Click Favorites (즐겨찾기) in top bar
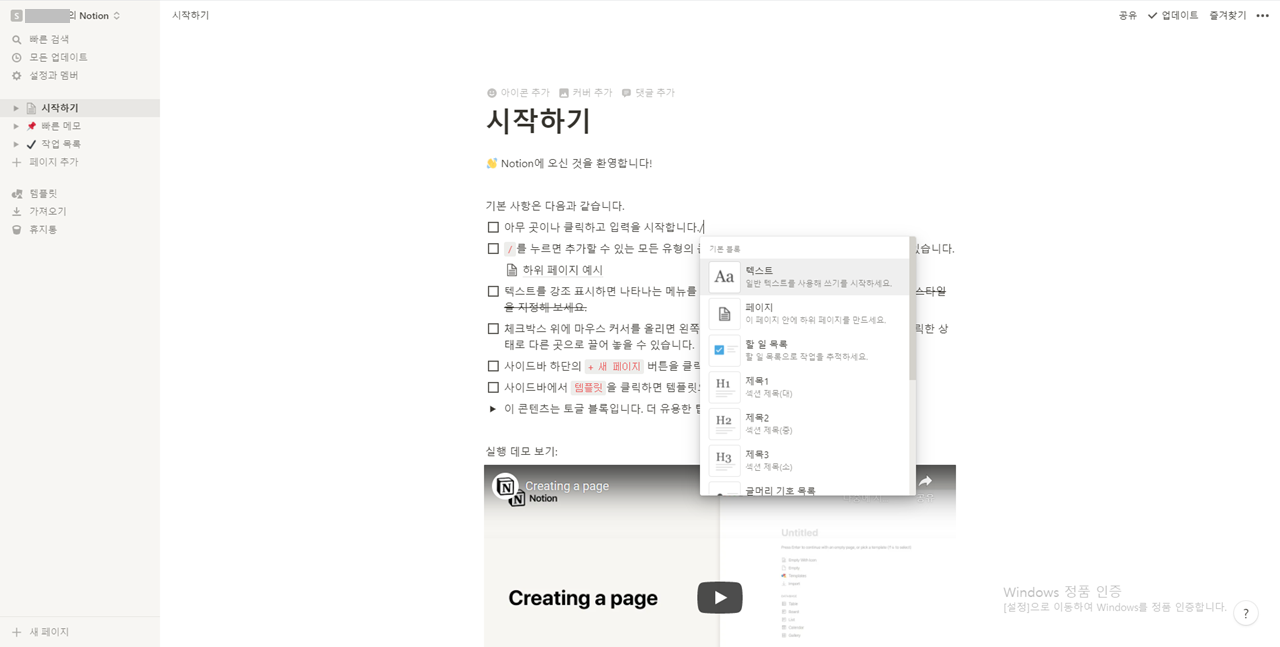The height and width of the screenshot is (647, 1280). 1227,15
